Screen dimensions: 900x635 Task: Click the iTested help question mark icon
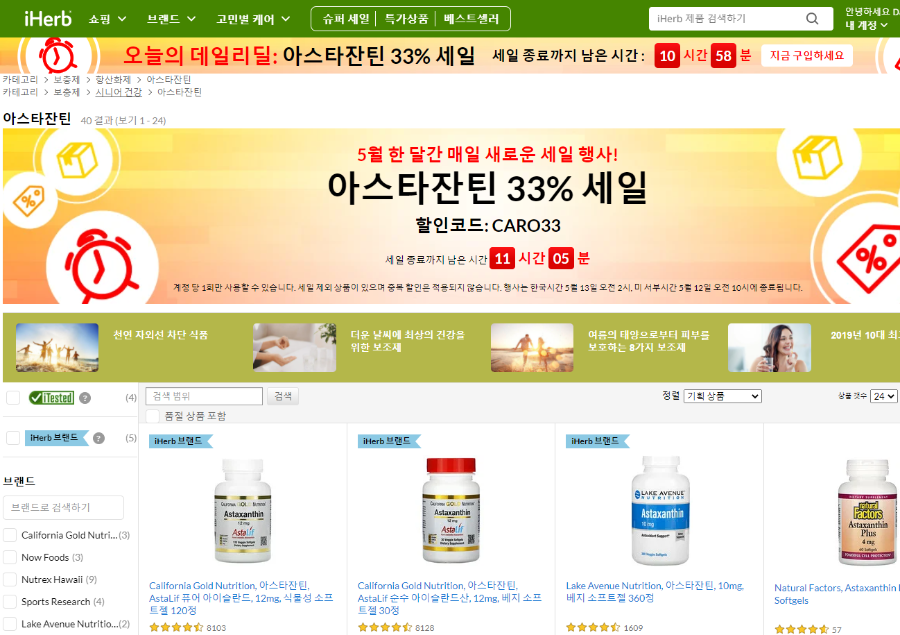[x=85, y=398]
